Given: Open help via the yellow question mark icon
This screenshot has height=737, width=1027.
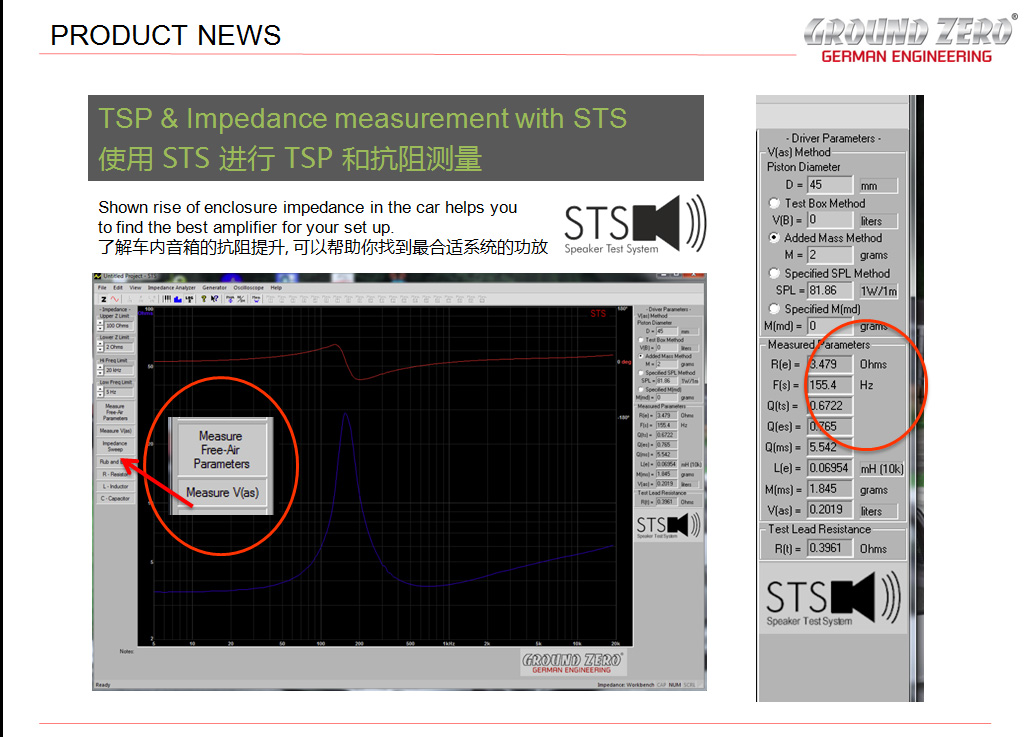Looking at the screenshot, I should tap(203, 299).
